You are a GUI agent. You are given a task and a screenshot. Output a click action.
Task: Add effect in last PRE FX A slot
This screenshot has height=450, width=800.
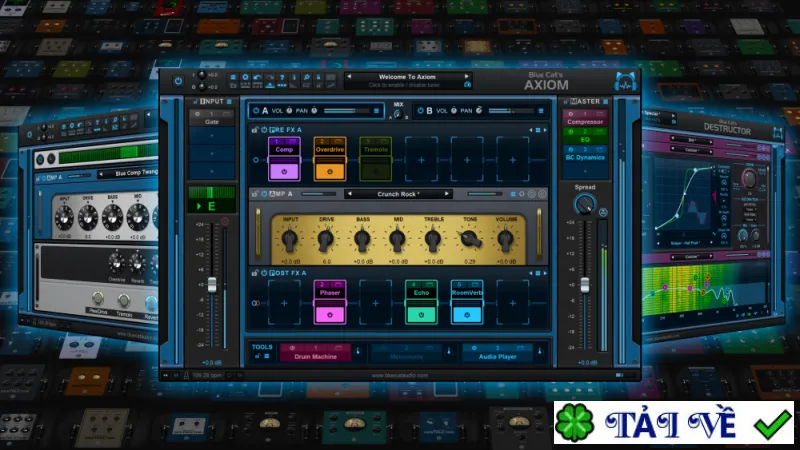point(512,160)
